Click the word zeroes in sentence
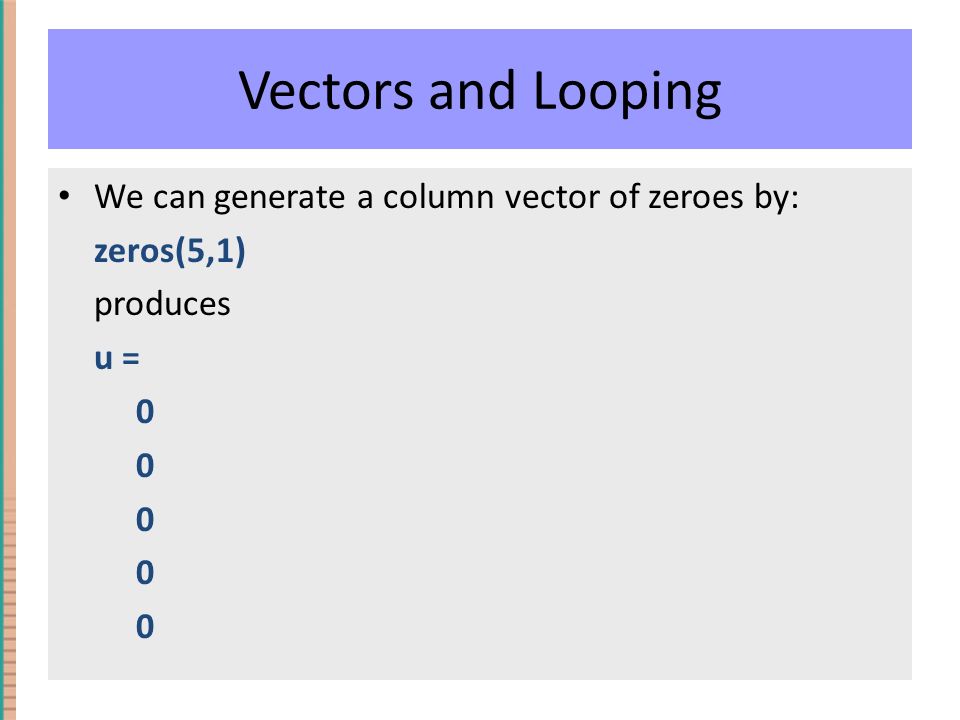 pyautogui.click(x=696, y=197)
